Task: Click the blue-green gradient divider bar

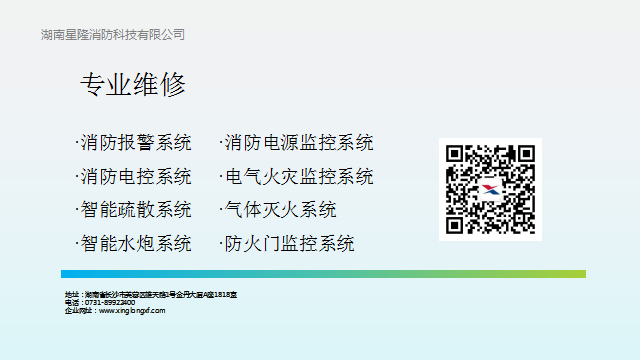Action: (x=323, y=274)
